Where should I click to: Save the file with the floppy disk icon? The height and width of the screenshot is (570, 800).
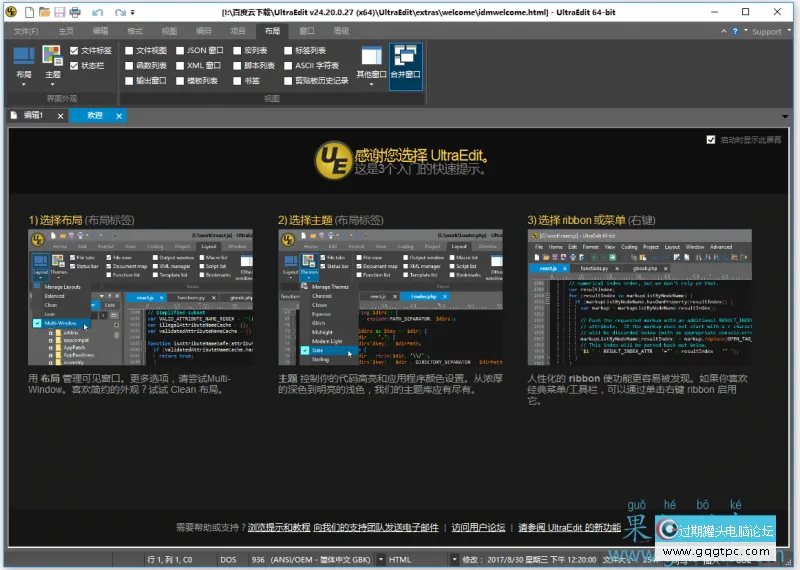click(60, 11)
